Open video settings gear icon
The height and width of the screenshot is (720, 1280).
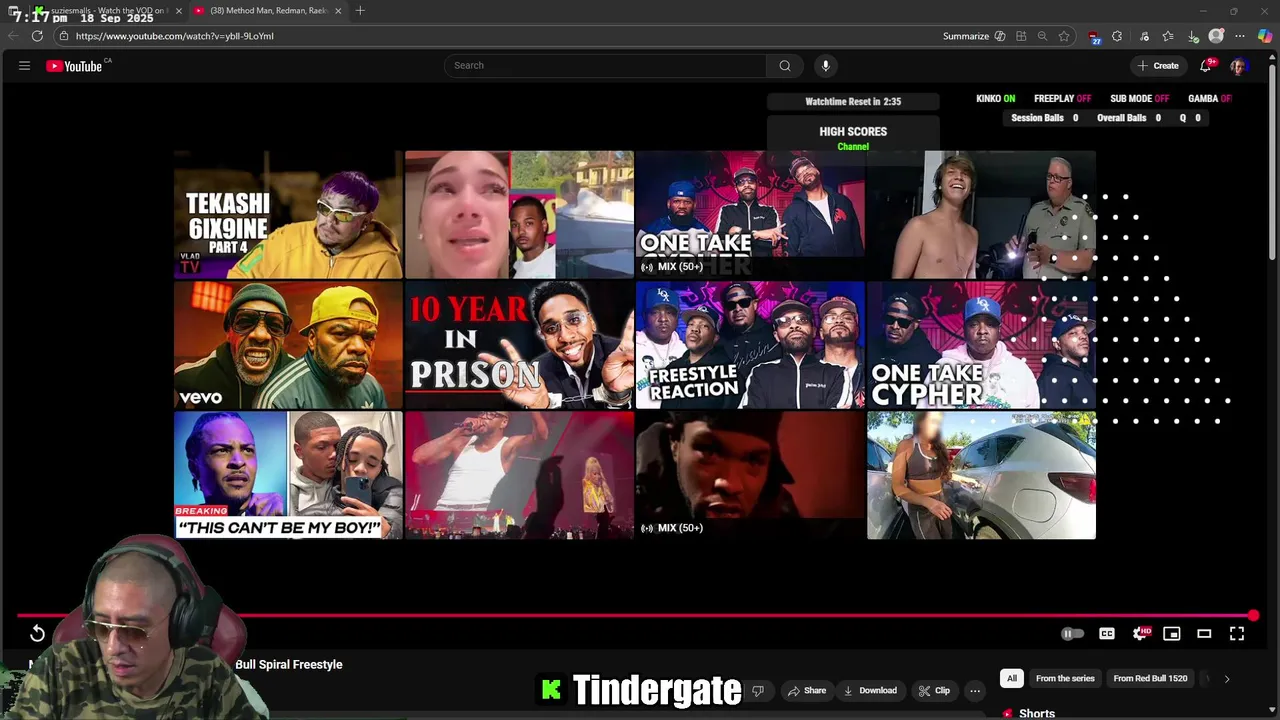(1140, 633)
